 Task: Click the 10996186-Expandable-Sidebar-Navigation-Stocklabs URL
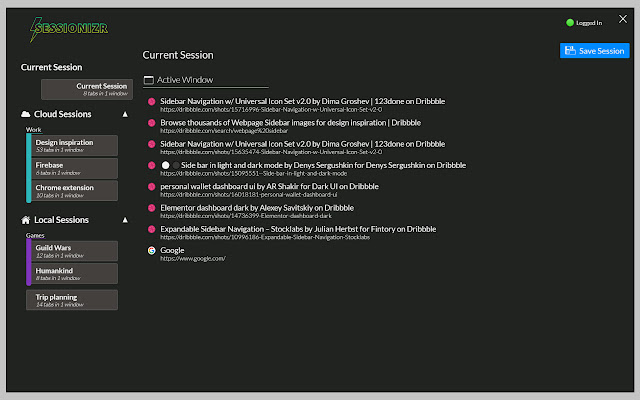[x=265, y=237]
